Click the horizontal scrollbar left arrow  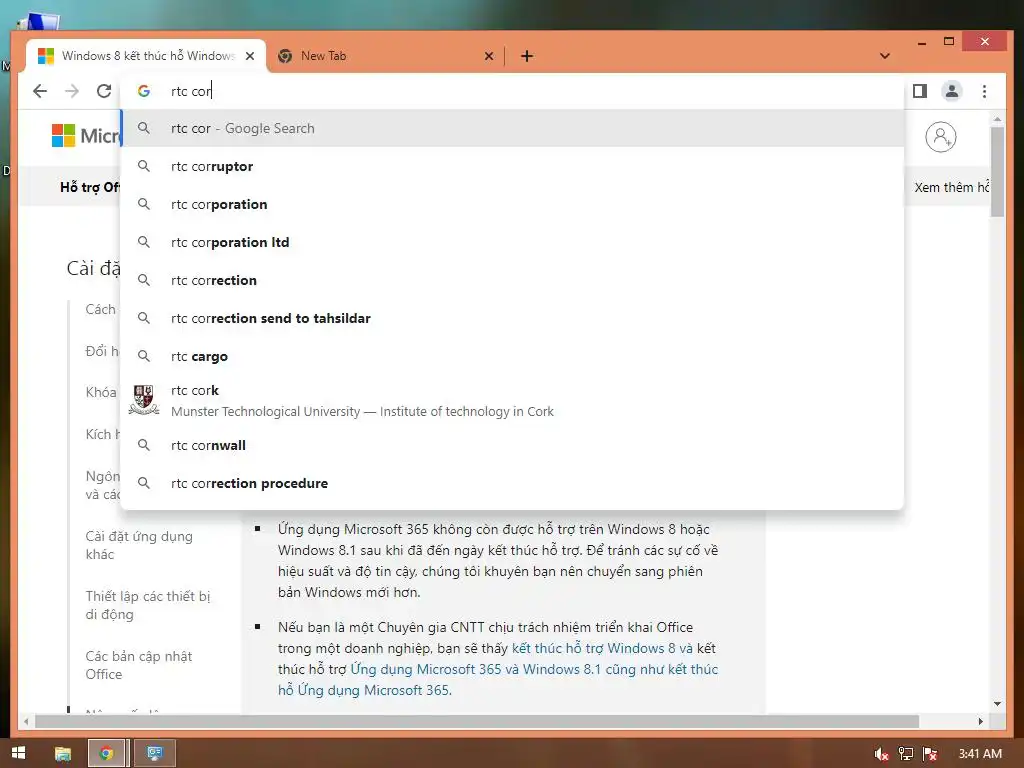(x=25, y=722)
